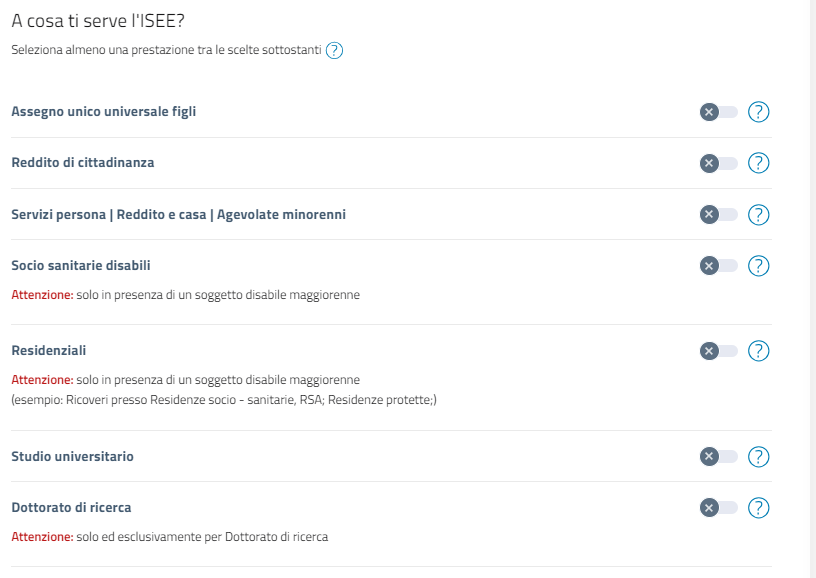
Task: Open help icon for Assegno unico universale figli
Action: click(x=758, y=112)
